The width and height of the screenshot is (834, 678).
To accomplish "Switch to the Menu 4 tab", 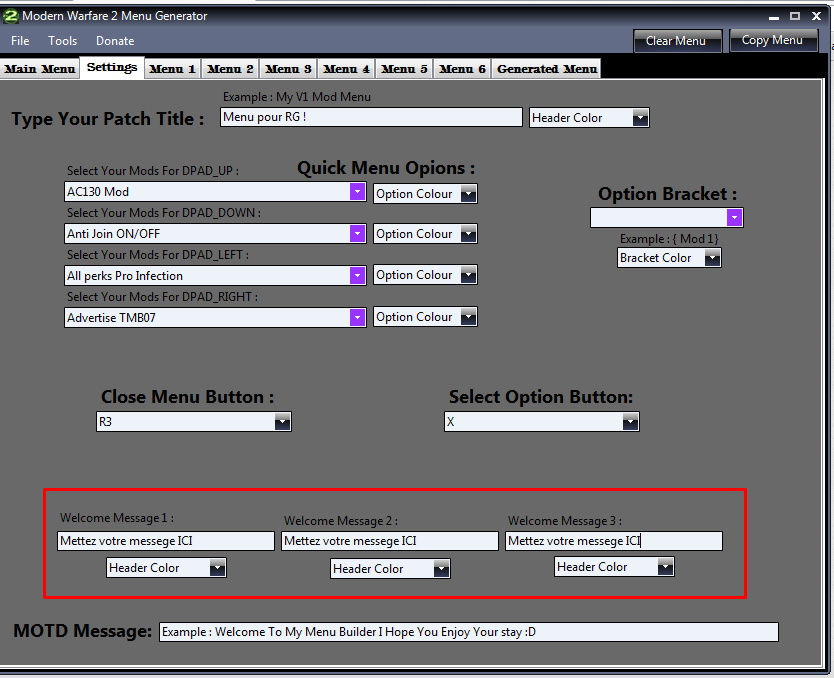I will click(x=346, y=69).
